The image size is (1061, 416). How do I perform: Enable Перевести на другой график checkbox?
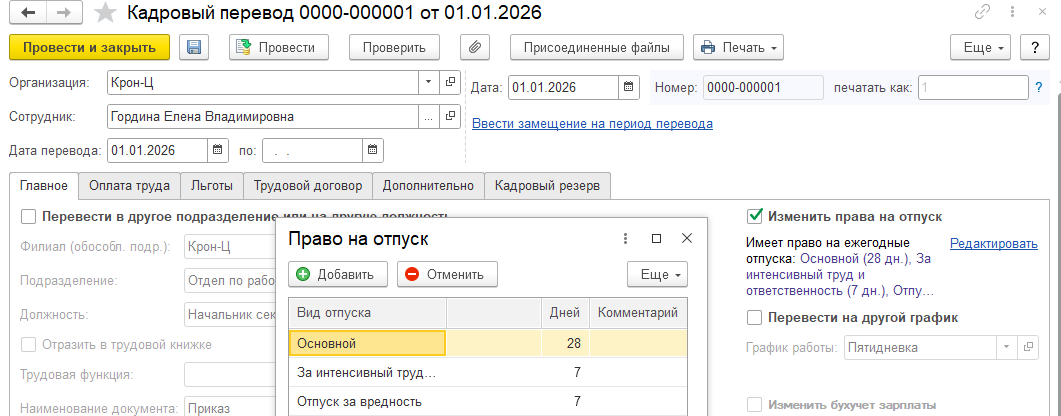coord(756,318)
